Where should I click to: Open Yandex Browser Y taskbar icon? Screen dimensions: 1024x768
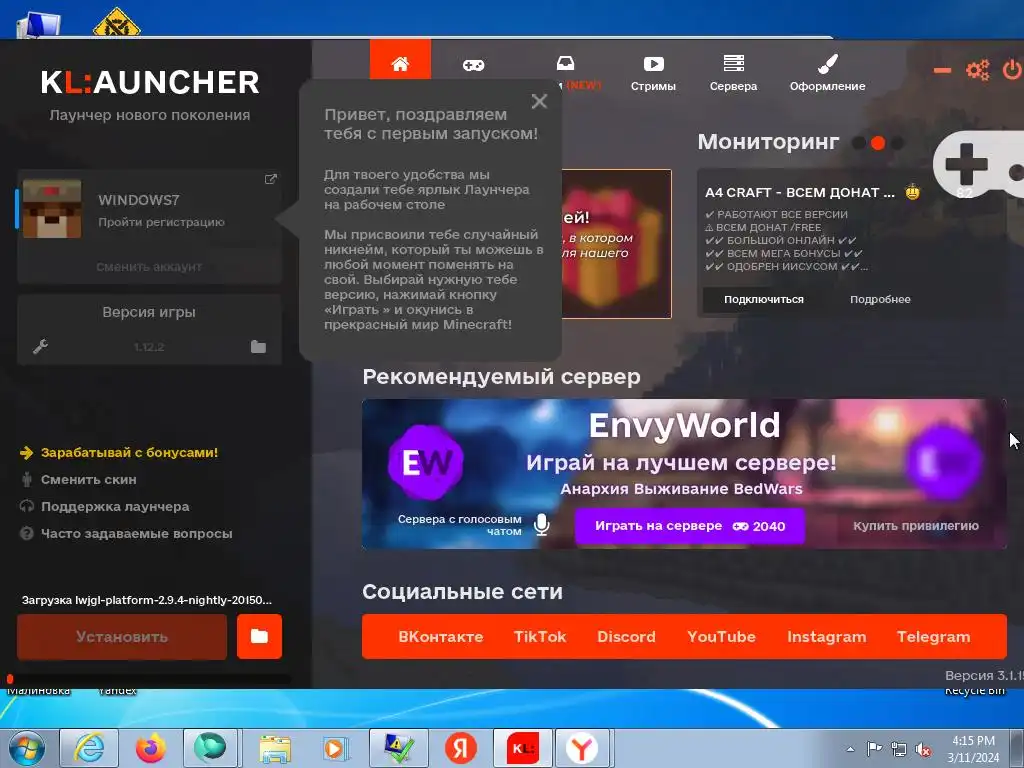point(582,748)
